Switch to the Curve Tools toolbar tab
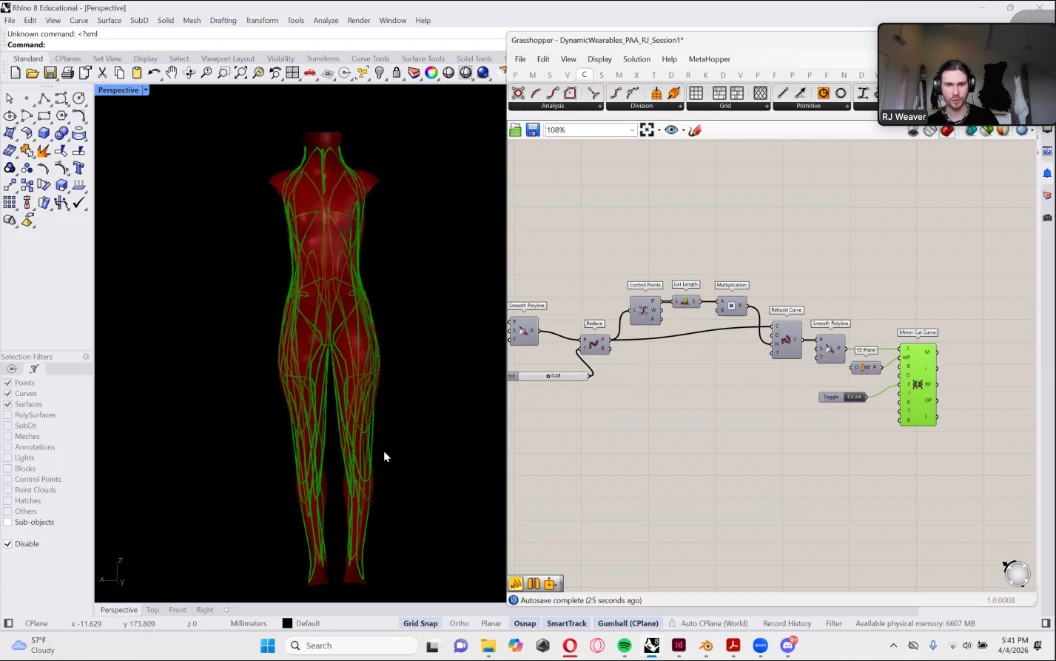Image resolution: width=1056 pixels, height=661 pixels. 369,59
